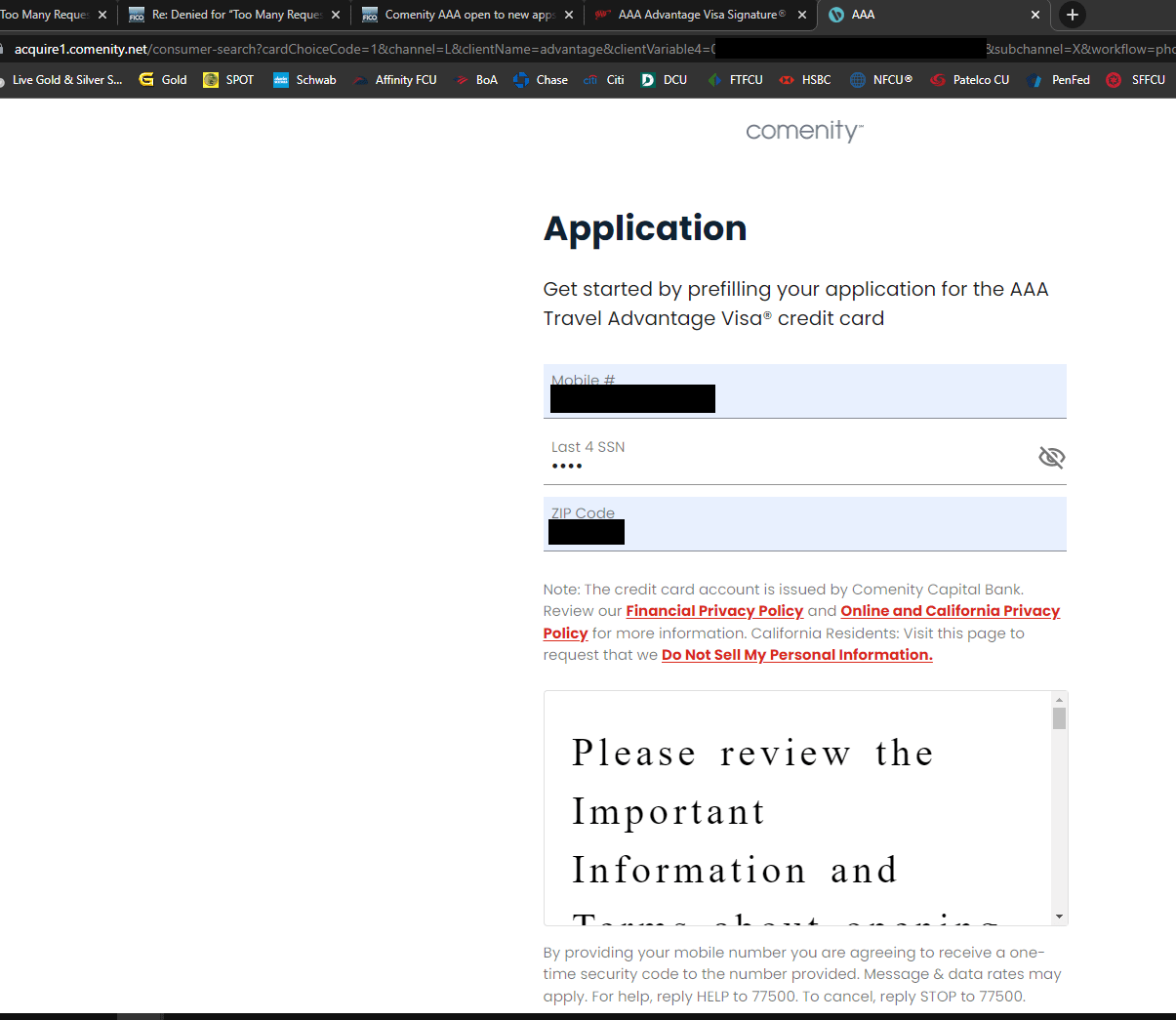The image size is (1176, 1020).
Task: Open the HSBC bookmark
Action: click(805, 80)
